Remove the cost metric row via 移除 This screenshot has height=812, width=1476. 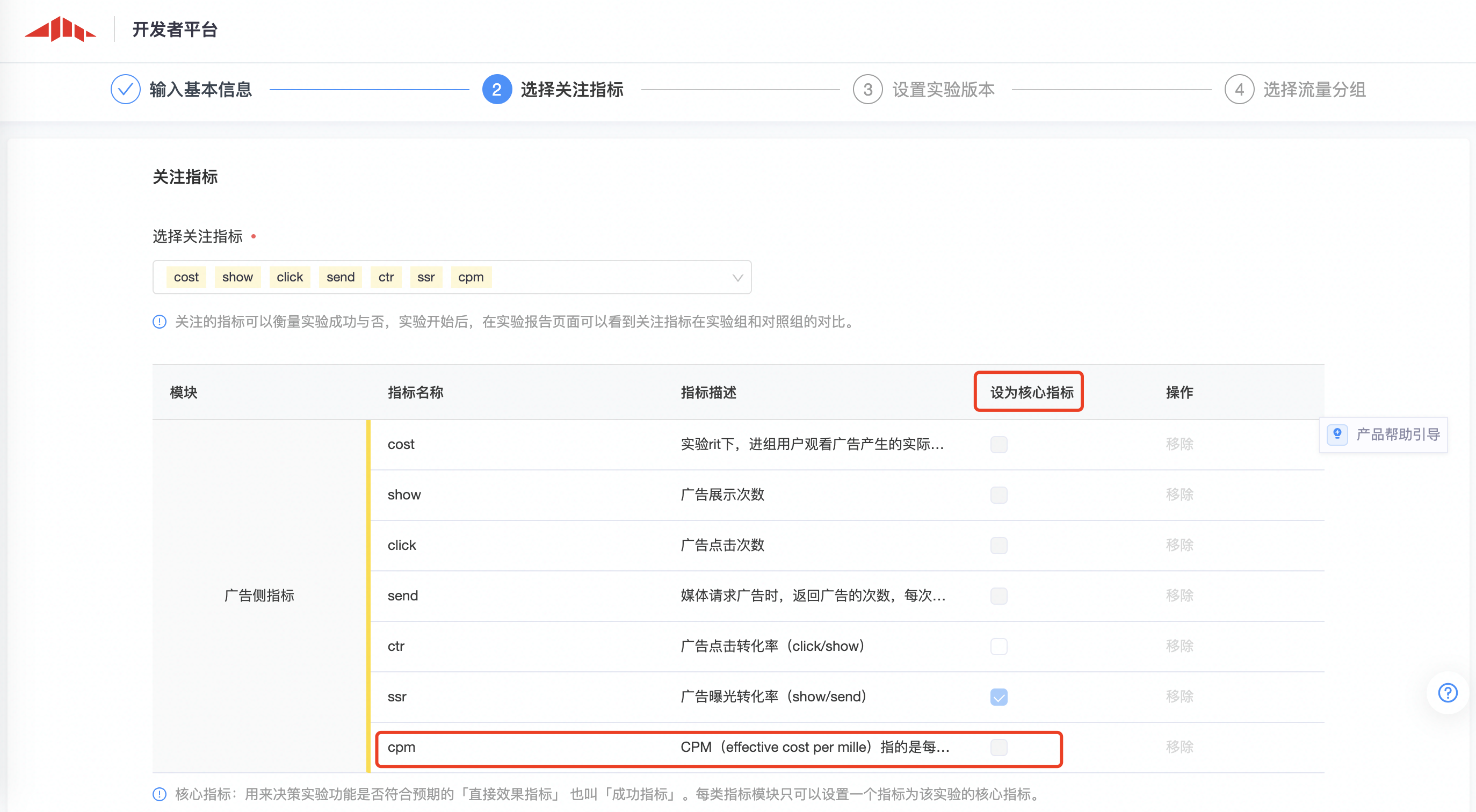[1179, 444]
